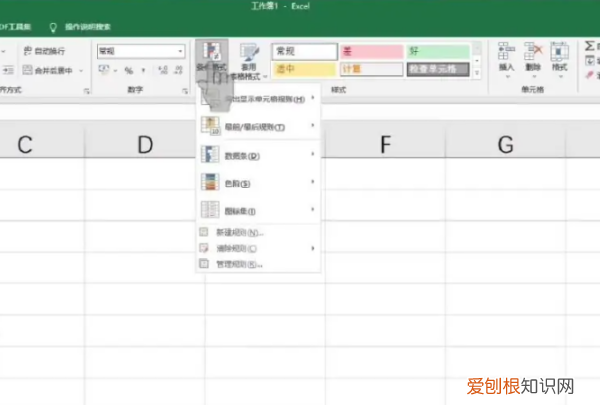This screenshot has height=405, width=600.
Task: Apply the Neutral (适中) yellow cell style
Action: pyautogui.click(x=305, y=69)
